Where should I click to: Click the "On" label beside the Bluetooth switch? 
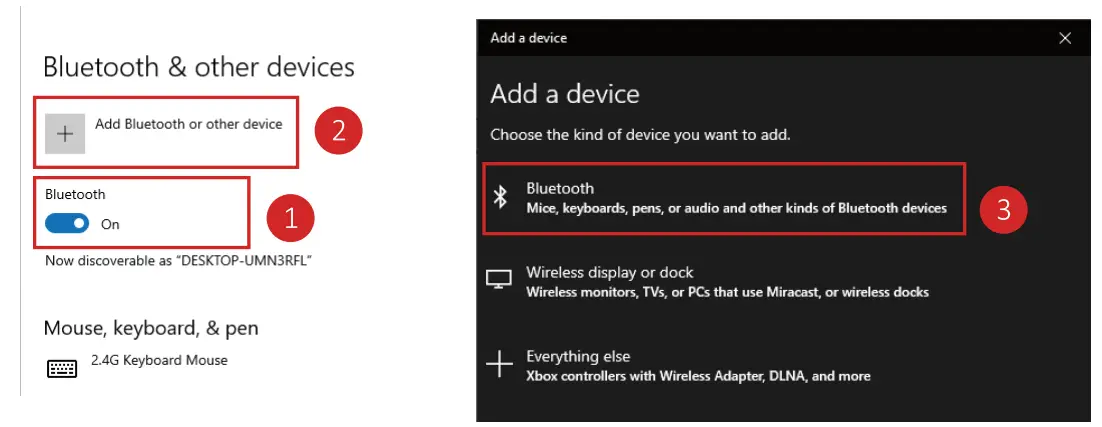coord(110,224)
